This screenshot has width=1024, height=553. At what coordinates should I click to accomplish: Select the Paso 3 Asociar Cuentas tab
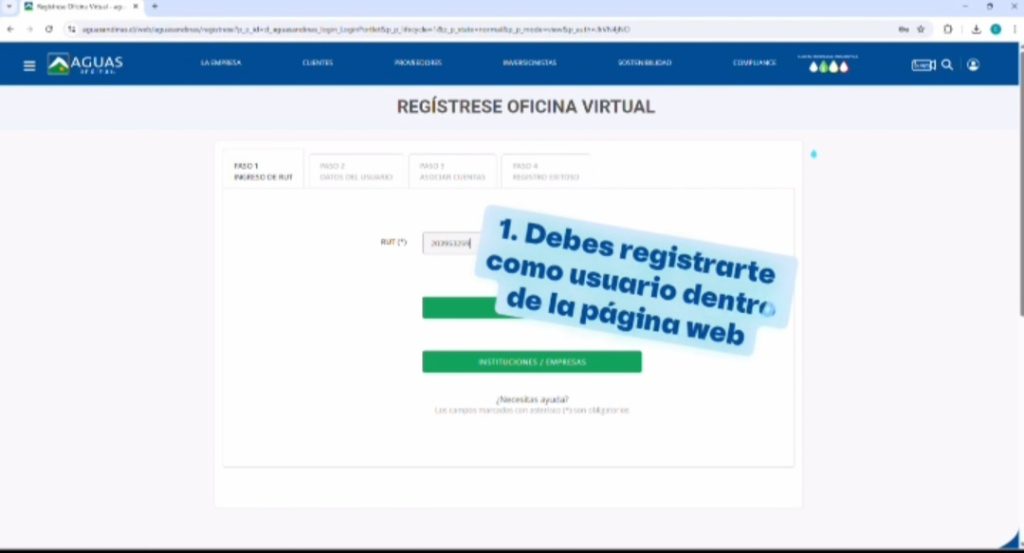[x=451, y=171]
